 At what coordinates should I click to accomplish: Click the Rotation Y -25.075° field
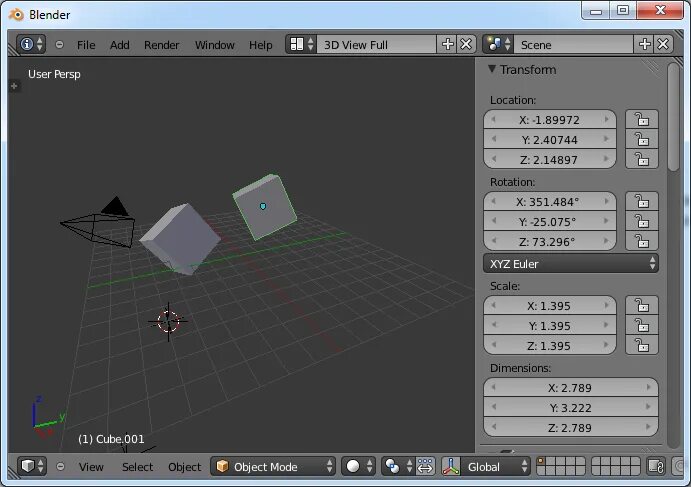click(x=550, y=221)
